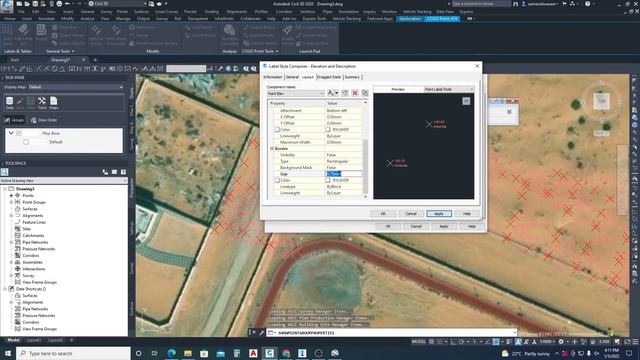Click the Undo arrow in quick access
The width and height of the screenshot is (640, 360).
point(68,4)
